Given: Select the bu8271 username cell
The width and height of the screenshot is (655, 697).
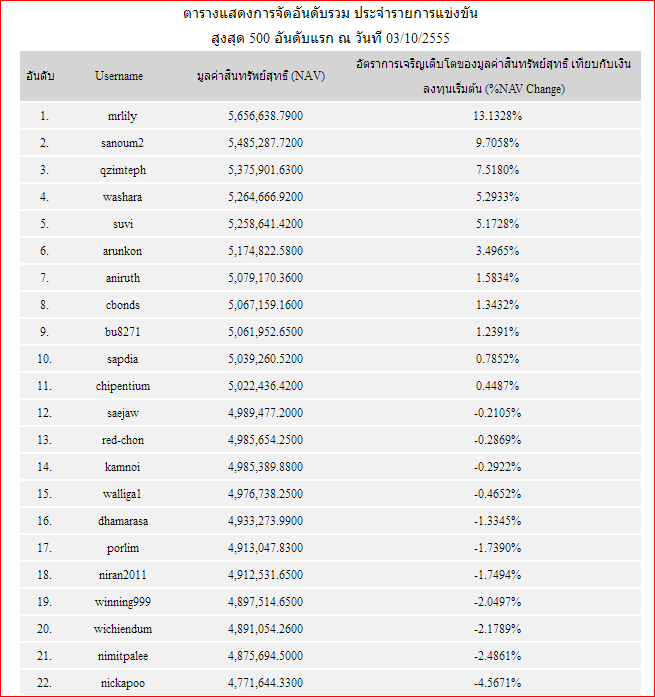Looking at the screenshot, I should 122,332.
